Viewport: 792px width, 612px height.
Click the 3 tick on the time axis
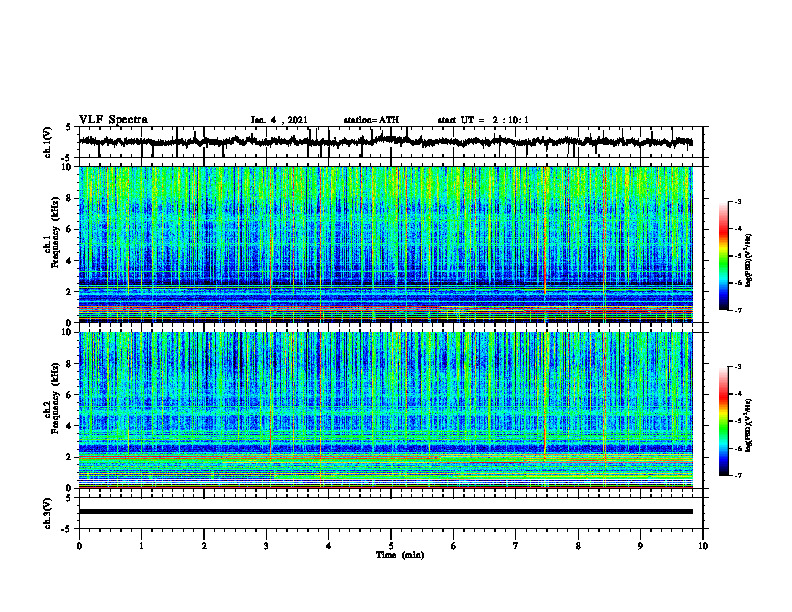point(266,546)
